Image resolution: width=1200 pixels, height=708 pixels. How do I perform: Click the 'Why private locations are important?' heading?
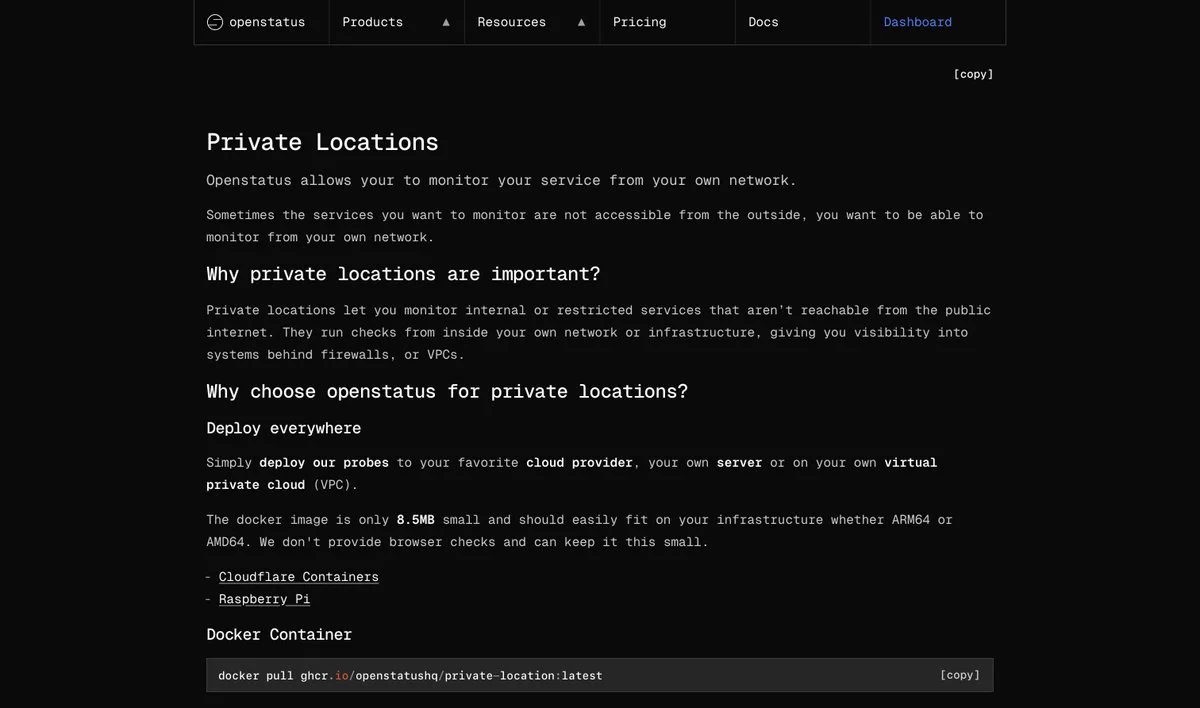coord(403,274)
